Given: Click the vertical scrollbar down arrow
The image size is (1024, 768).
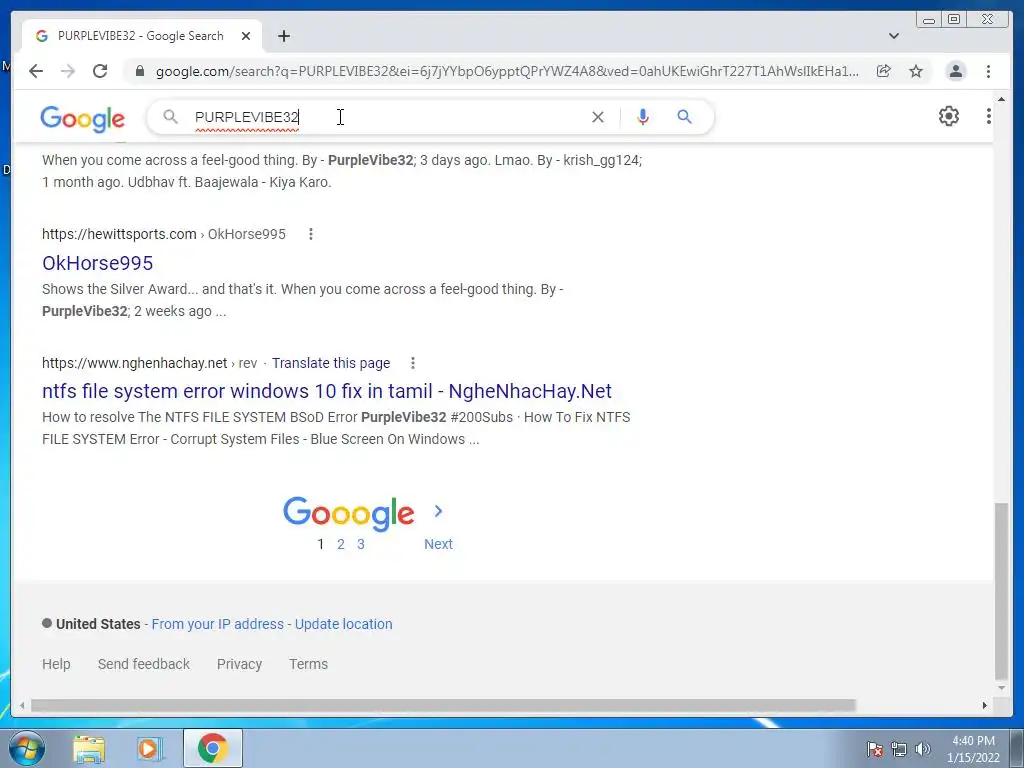Looking at the screenshot, I should click(x=1001, y=688).
